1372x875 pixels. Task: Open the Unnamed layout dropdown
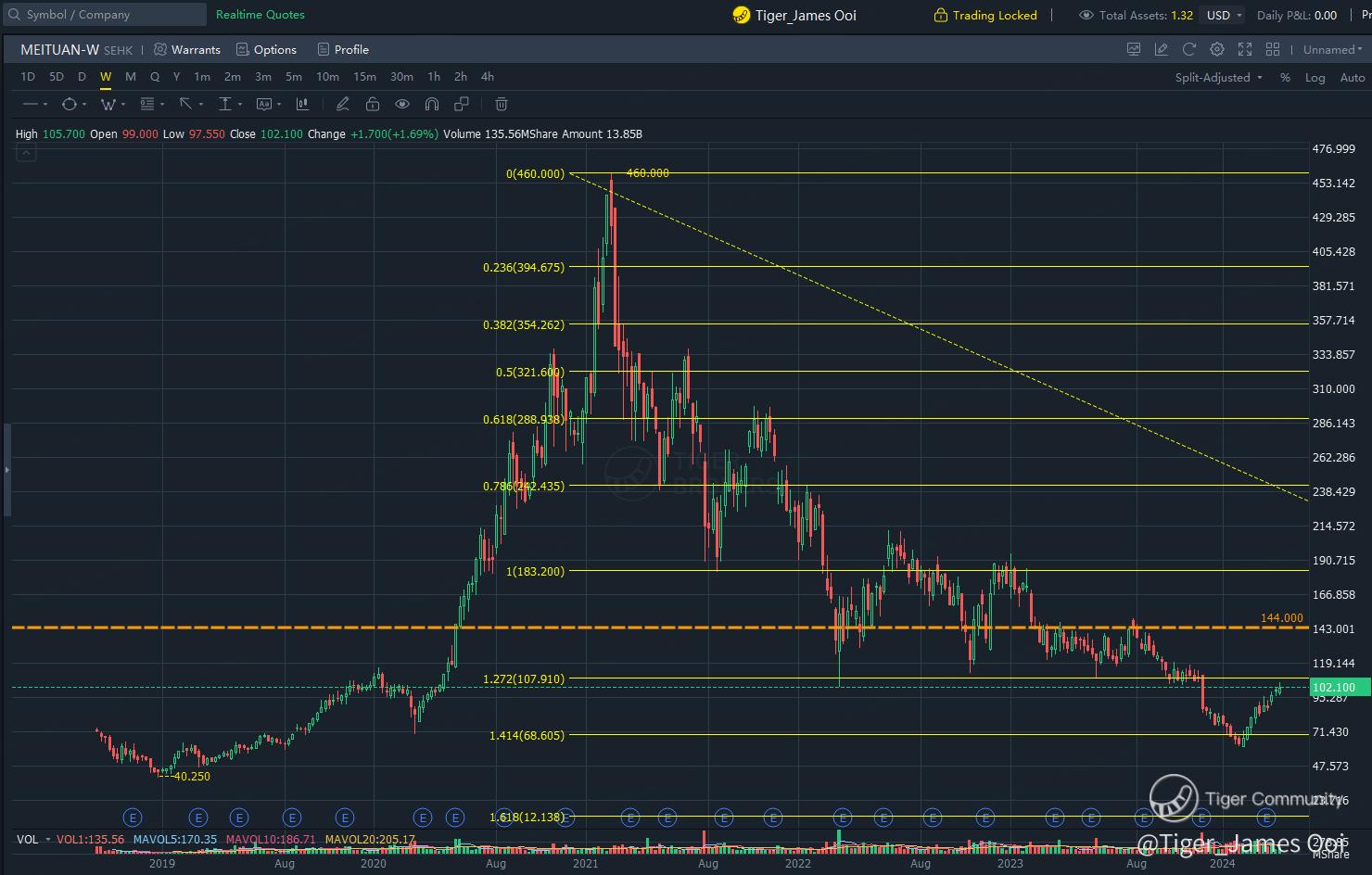pyautogui.click(x=1333, y=50)
